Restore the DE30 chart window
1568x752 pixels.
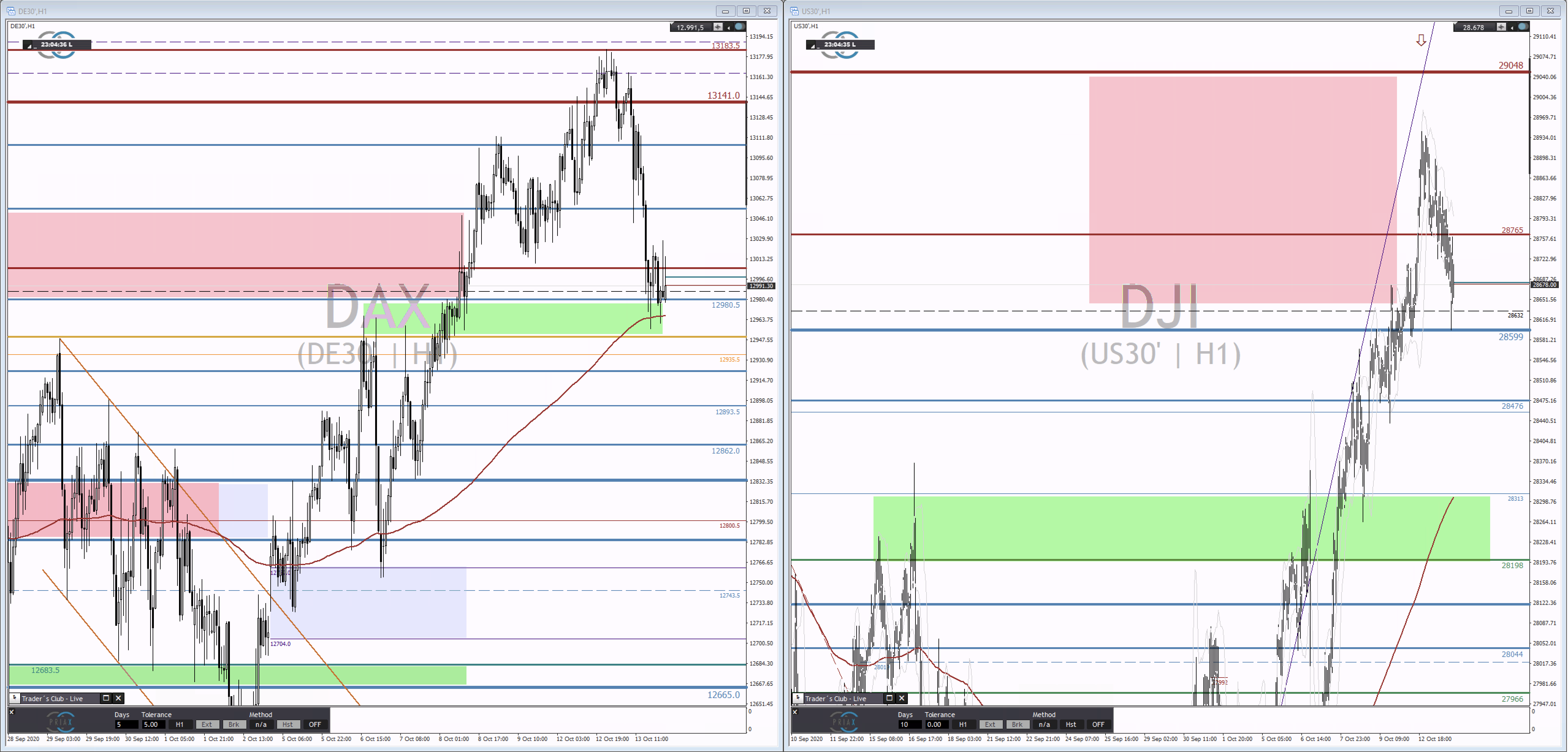point(746,11)
